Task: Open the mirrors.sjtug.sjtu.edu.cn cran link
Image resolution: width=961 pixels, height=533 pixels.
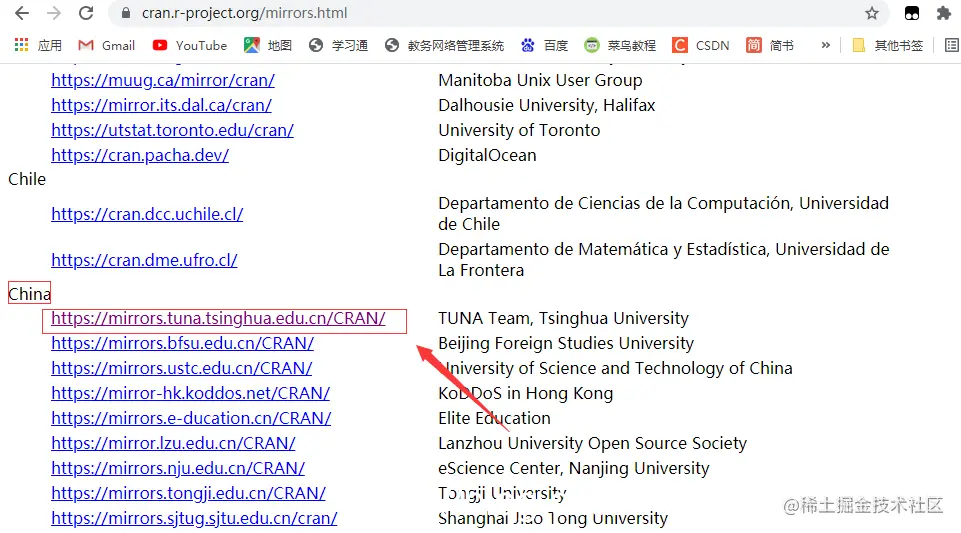Action: tap(194, 519)
